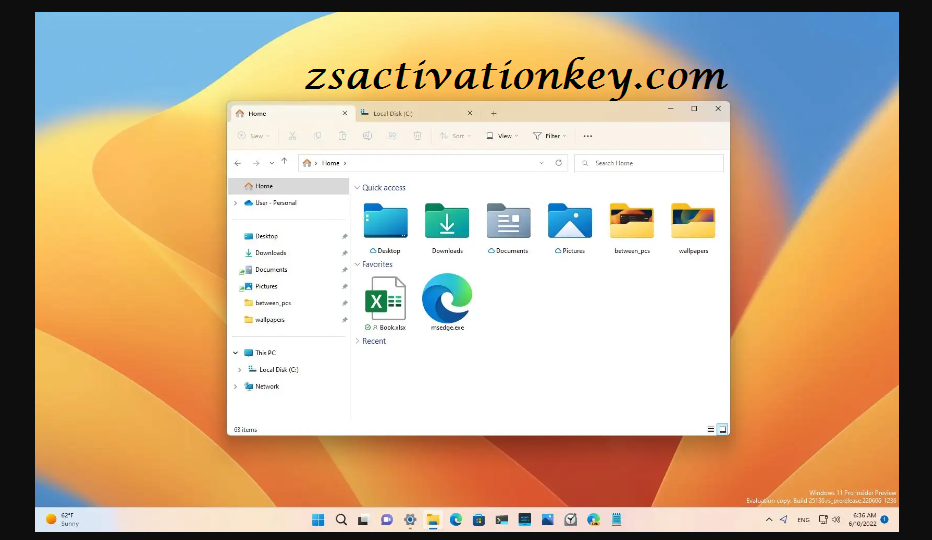Viewport: 932px width, 540px height.
Task: Open recent locations chevron
Action: 272,163
